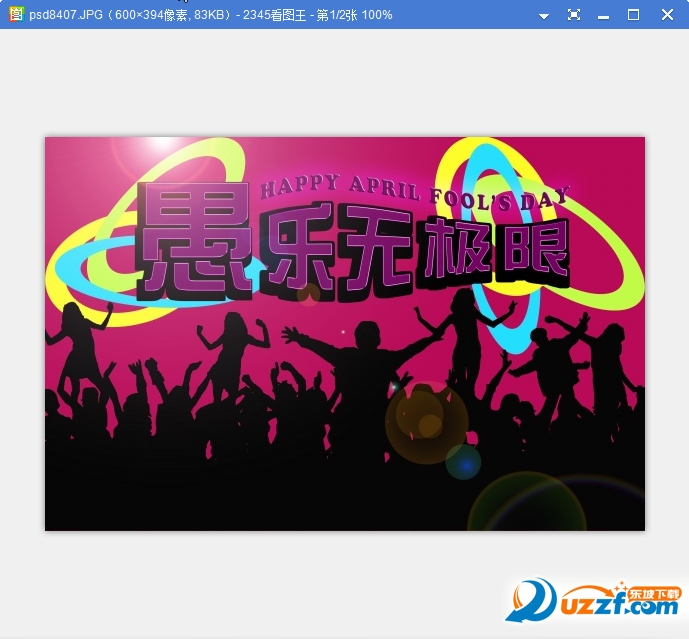Click the 2345看图王 app icon in title bar
Screen dimensions: 689x639
click(x=16, y=15)
